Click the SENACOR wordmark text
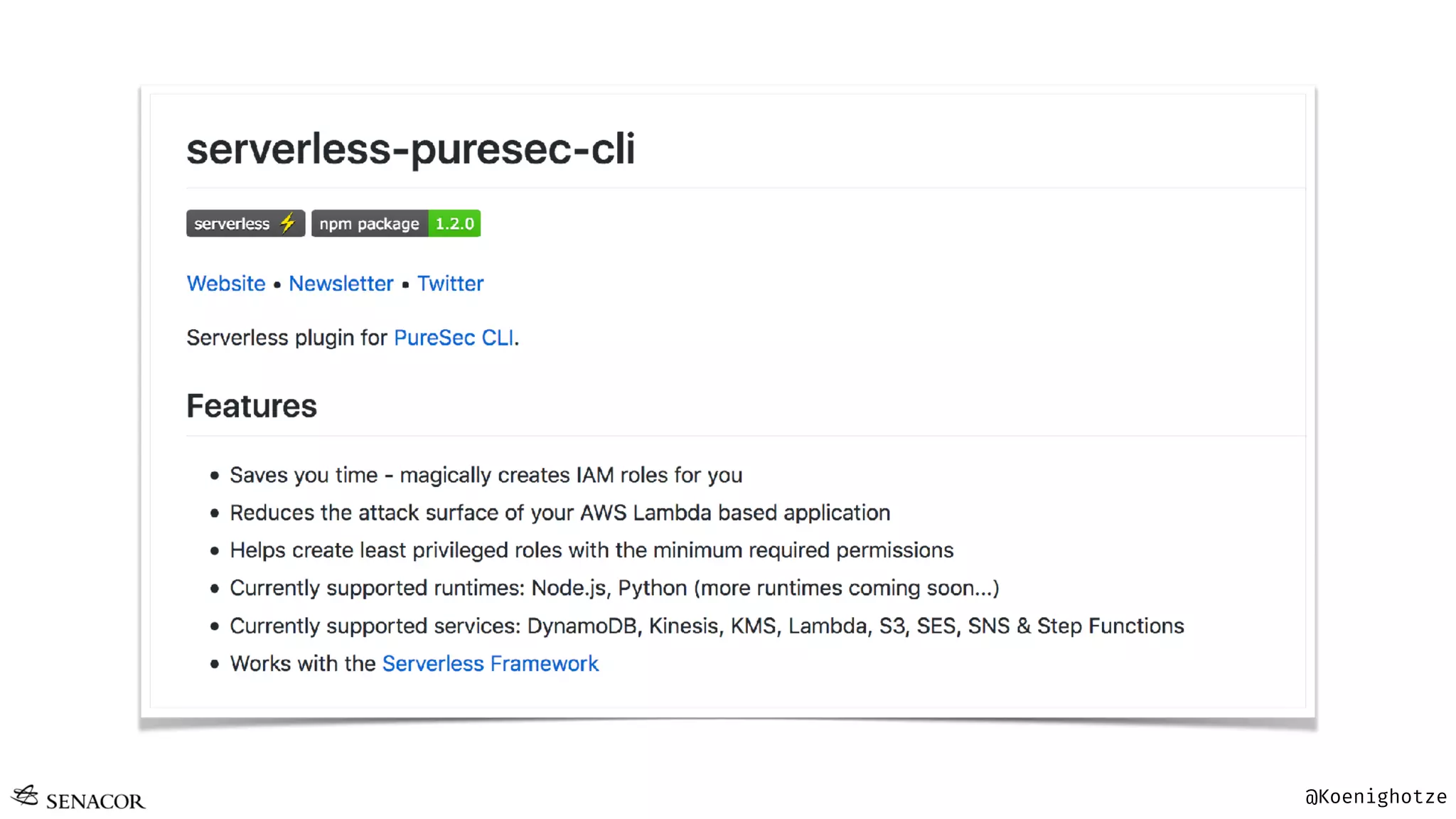 (95, 801)
